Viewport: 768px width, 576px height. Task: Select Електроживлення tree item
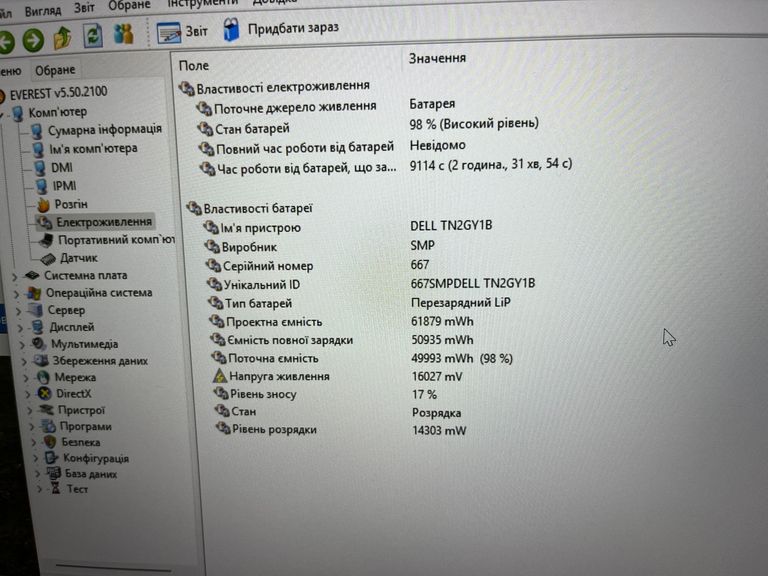coord(103,222)
